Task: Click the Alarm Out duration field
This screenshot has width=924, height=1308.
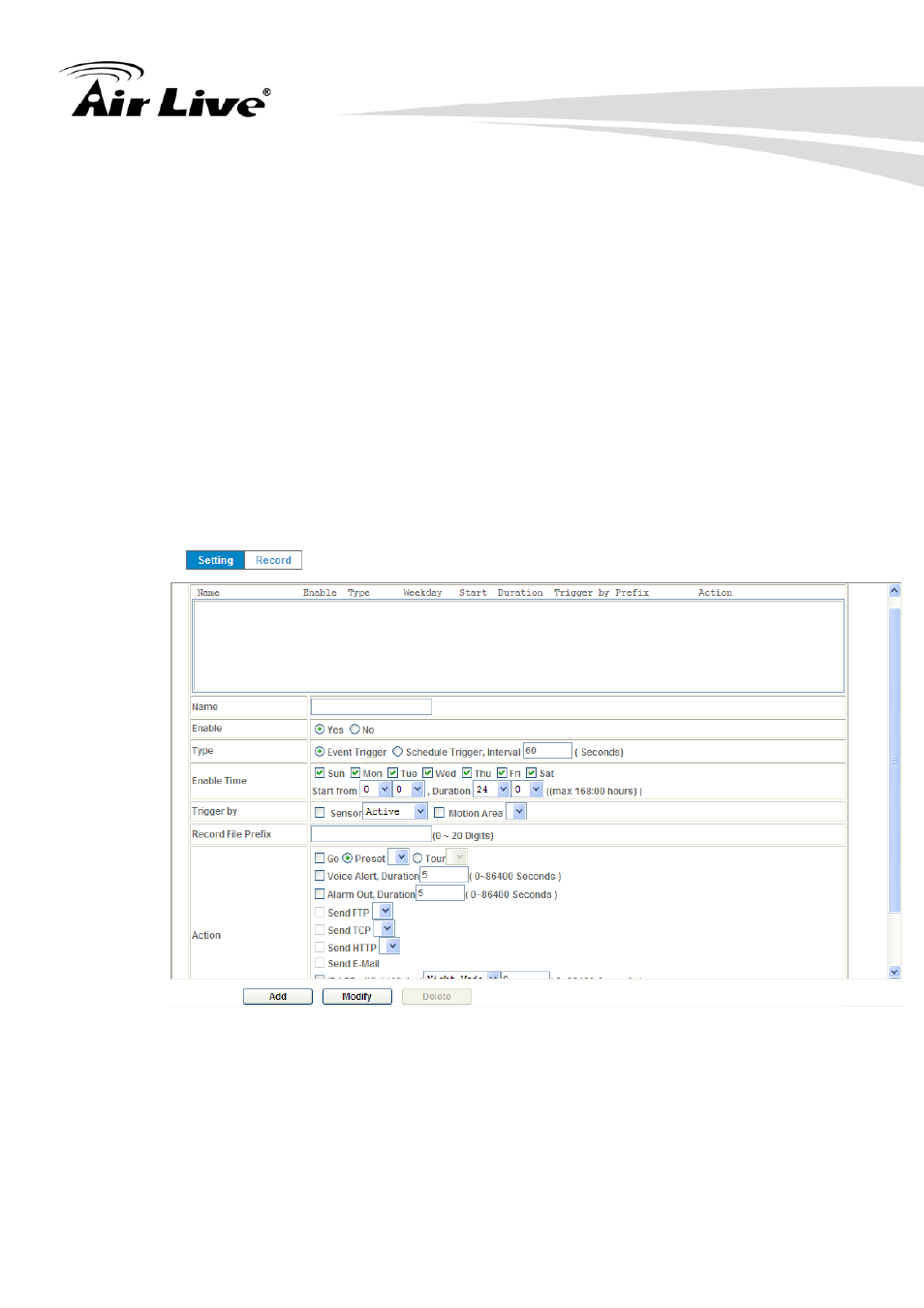Action: (440, 893)
